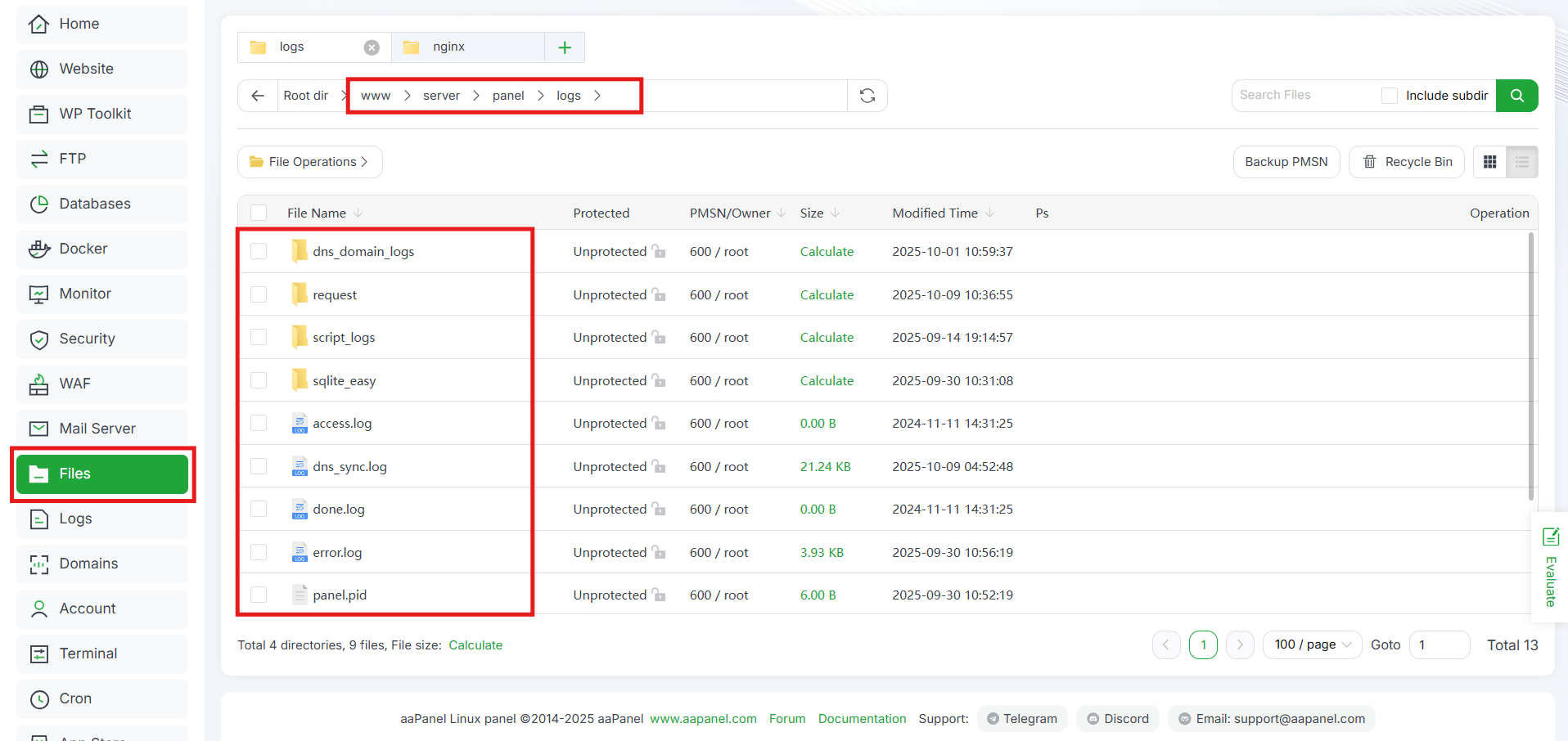Open Terminal in the sidebar
The height and width of the screenshot is (741, 1568).
(102, 653)
